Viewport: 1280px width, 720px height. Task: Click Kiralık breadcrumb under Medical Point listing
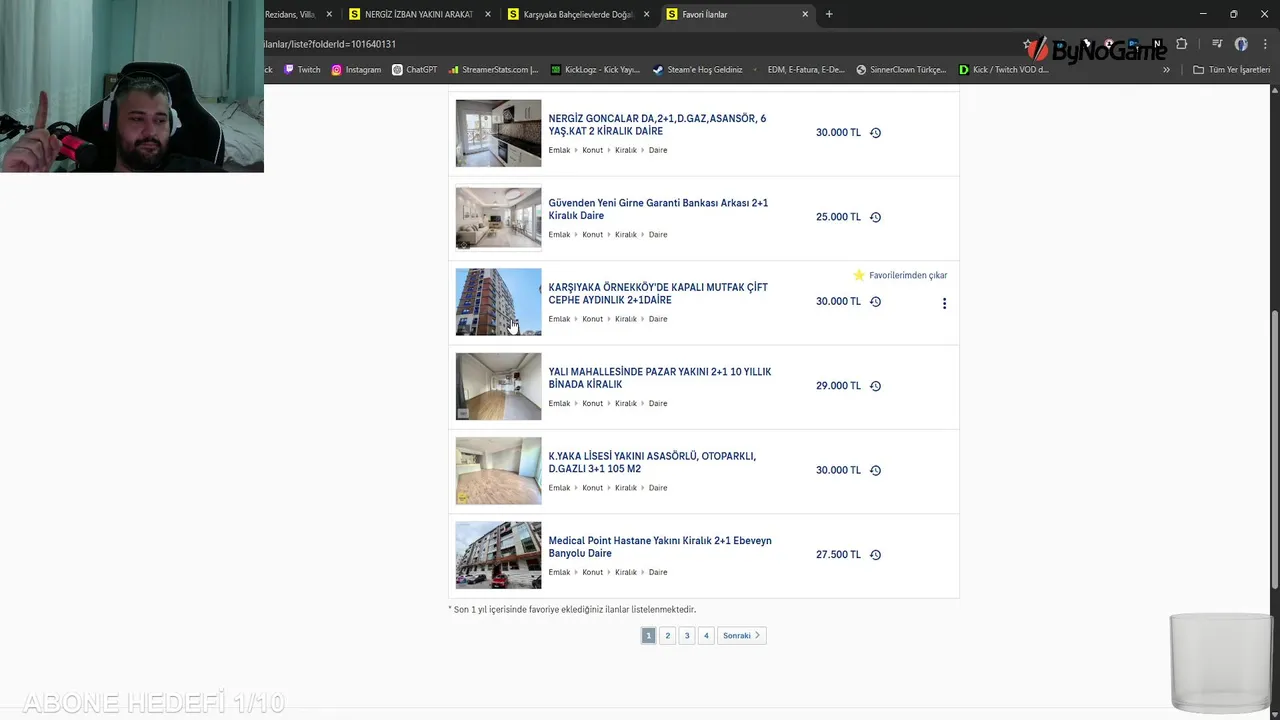(x=626, y=573)
